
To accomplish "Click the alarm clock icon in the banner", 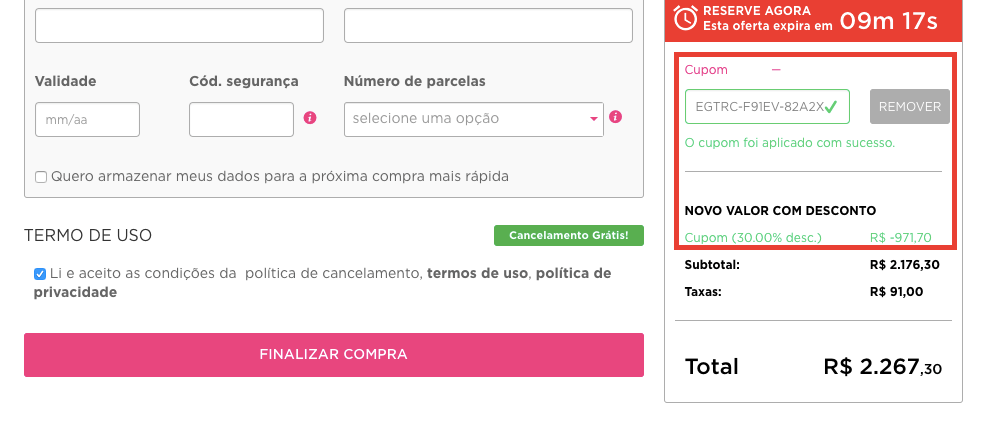I will pyautogui.click(x=685, y=18).
